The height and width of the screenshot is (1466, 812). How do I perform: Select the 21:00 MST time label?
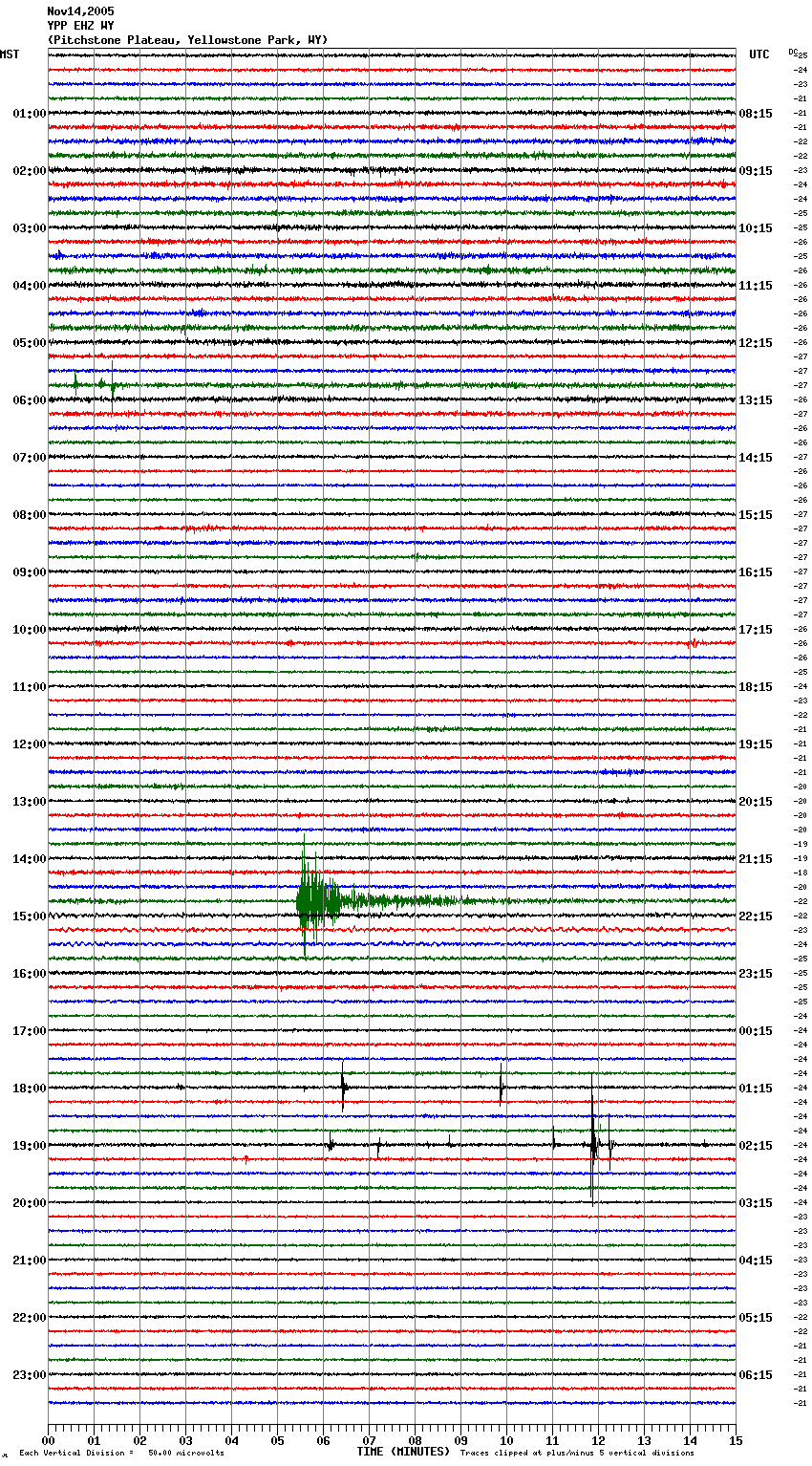click(x=30, y=1261)
